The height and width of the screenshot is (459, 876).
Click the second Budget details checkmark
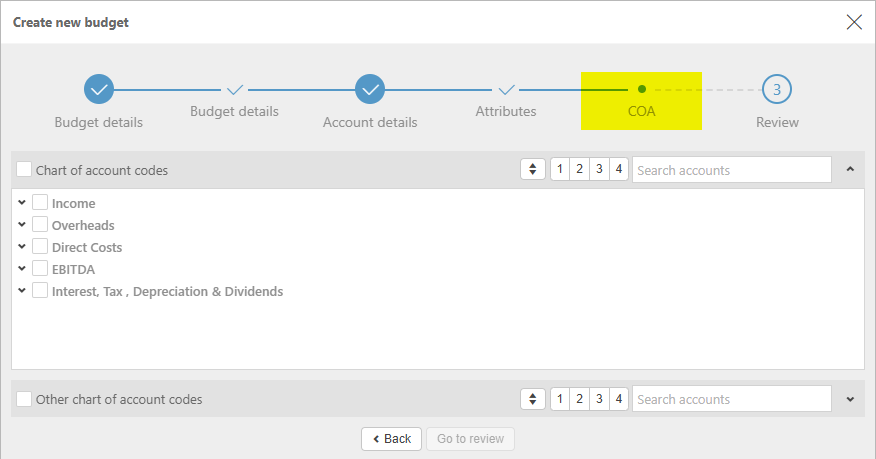235,89
